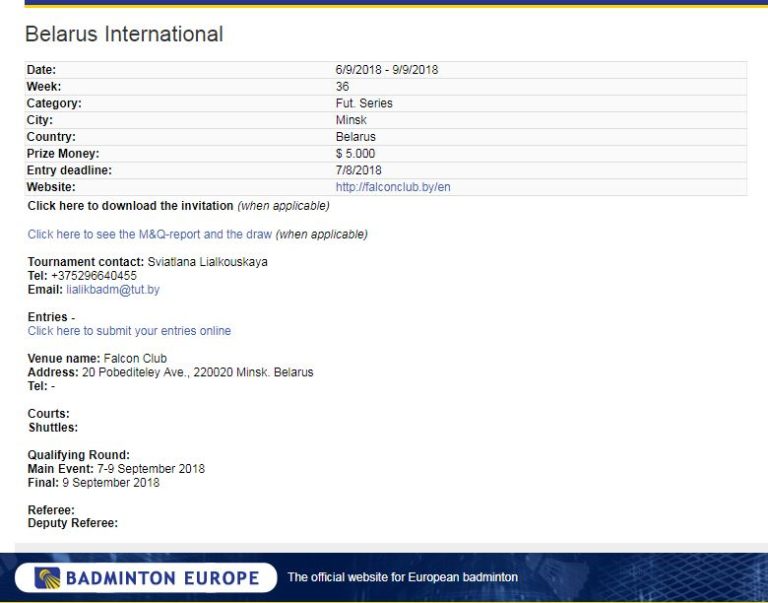Click the Badminton Europe logo

click(x=146, y=578)
